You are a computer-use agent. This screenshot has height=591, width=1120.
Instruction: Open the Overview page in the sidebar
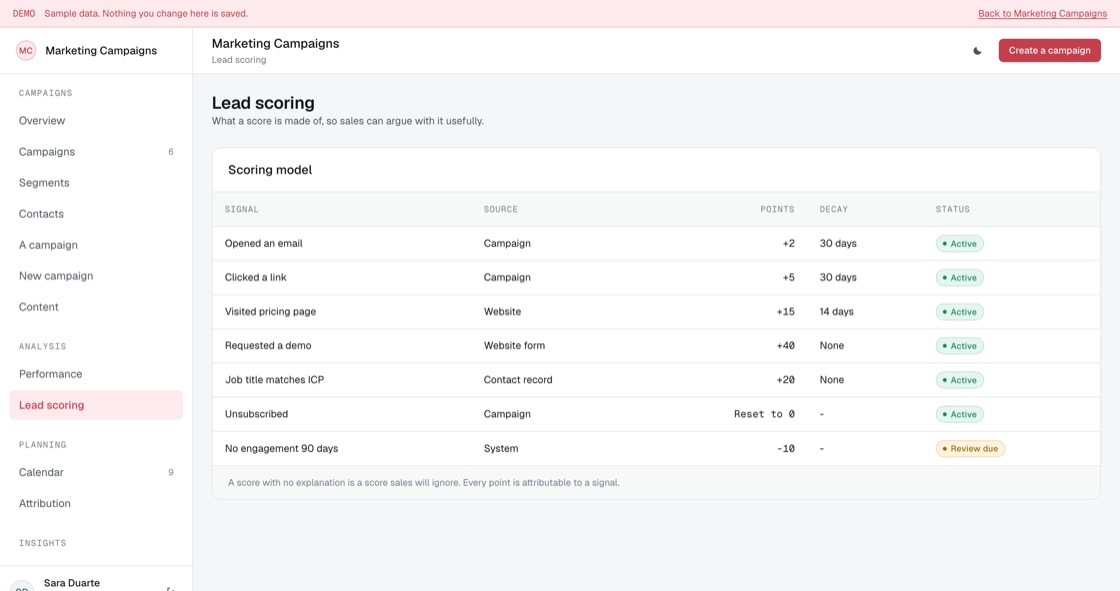pos(96,121)
